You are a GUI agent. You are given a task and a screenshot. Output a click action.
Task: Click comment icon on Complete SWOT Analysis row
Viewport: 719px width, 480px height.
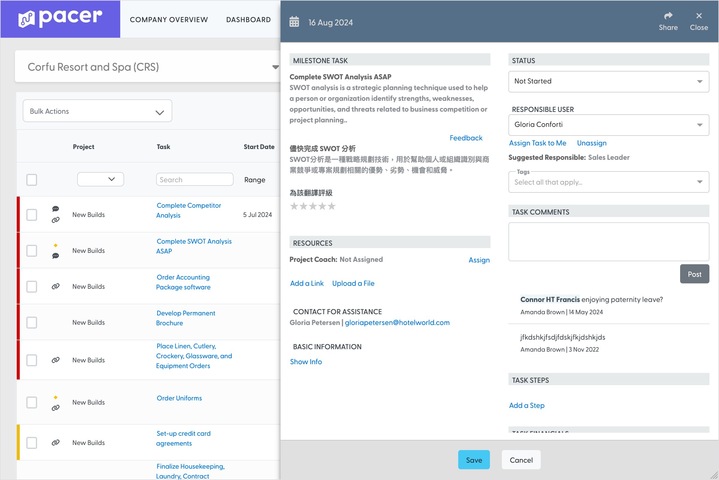pyautogui.click(x=55, y=256)
